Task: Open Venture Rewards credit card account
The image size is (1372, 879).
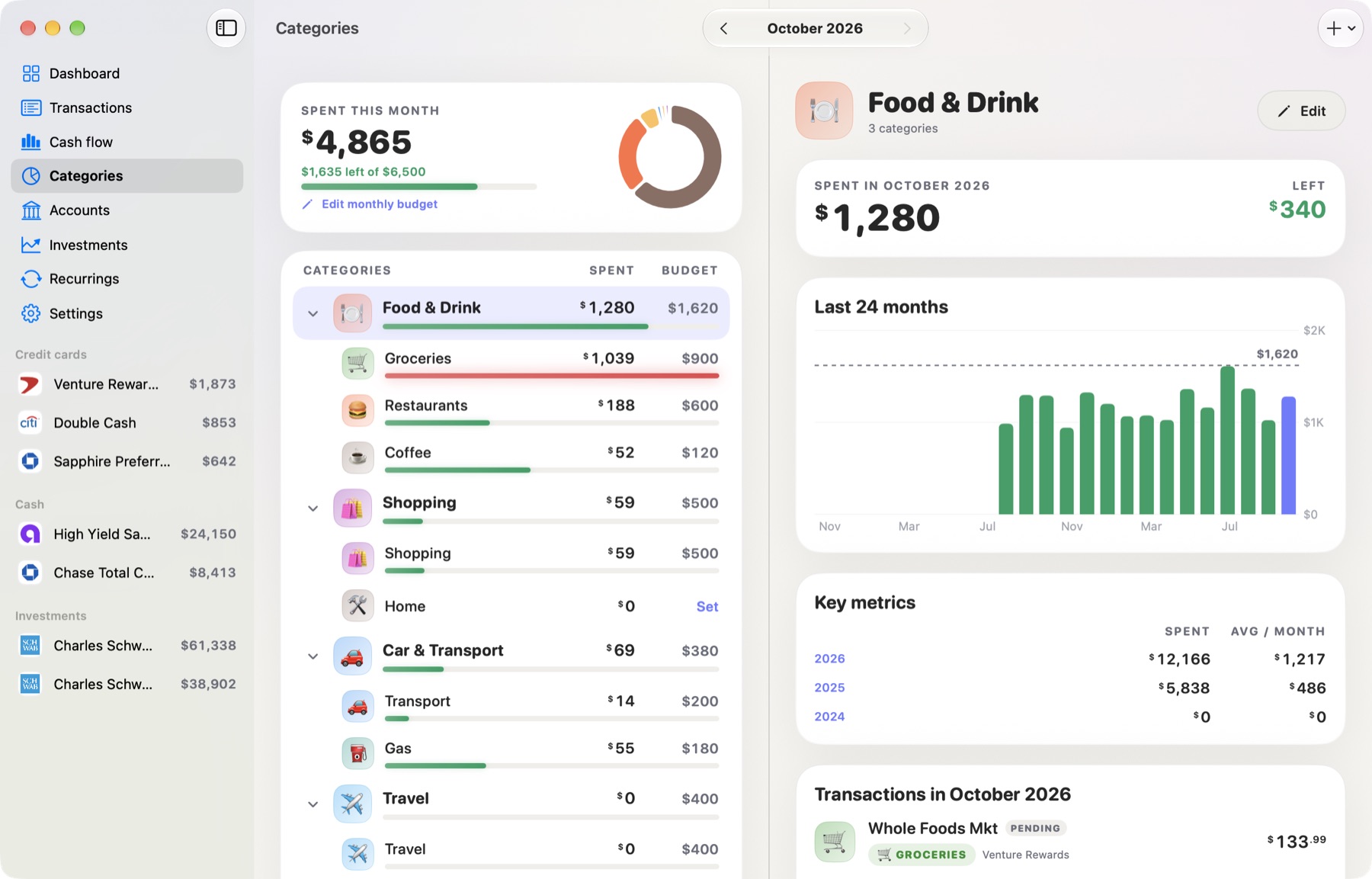Action: click(x=127, y=384)
